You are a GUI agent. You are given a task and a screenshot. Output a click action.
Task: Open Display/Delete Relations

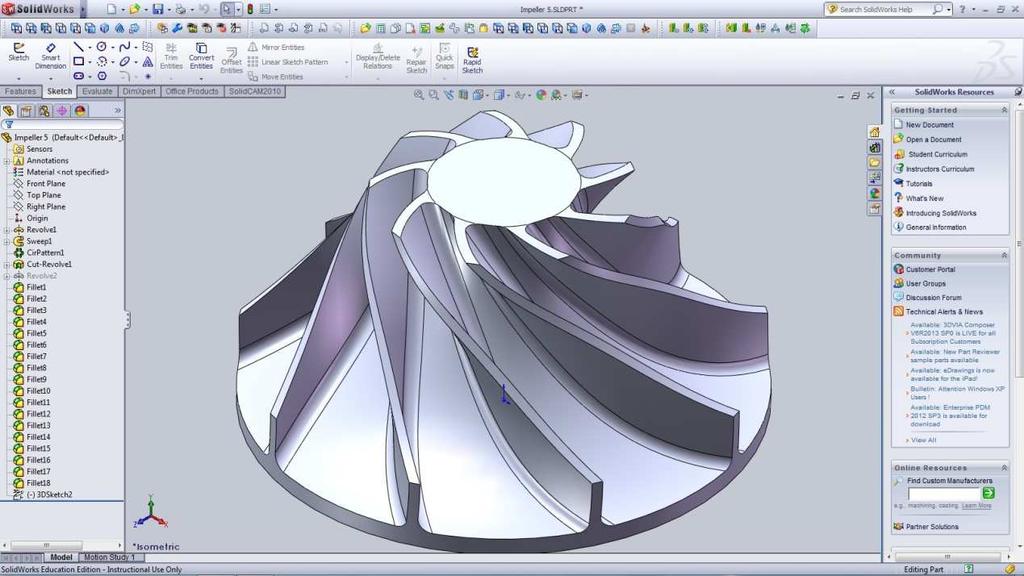coord(377,57)
